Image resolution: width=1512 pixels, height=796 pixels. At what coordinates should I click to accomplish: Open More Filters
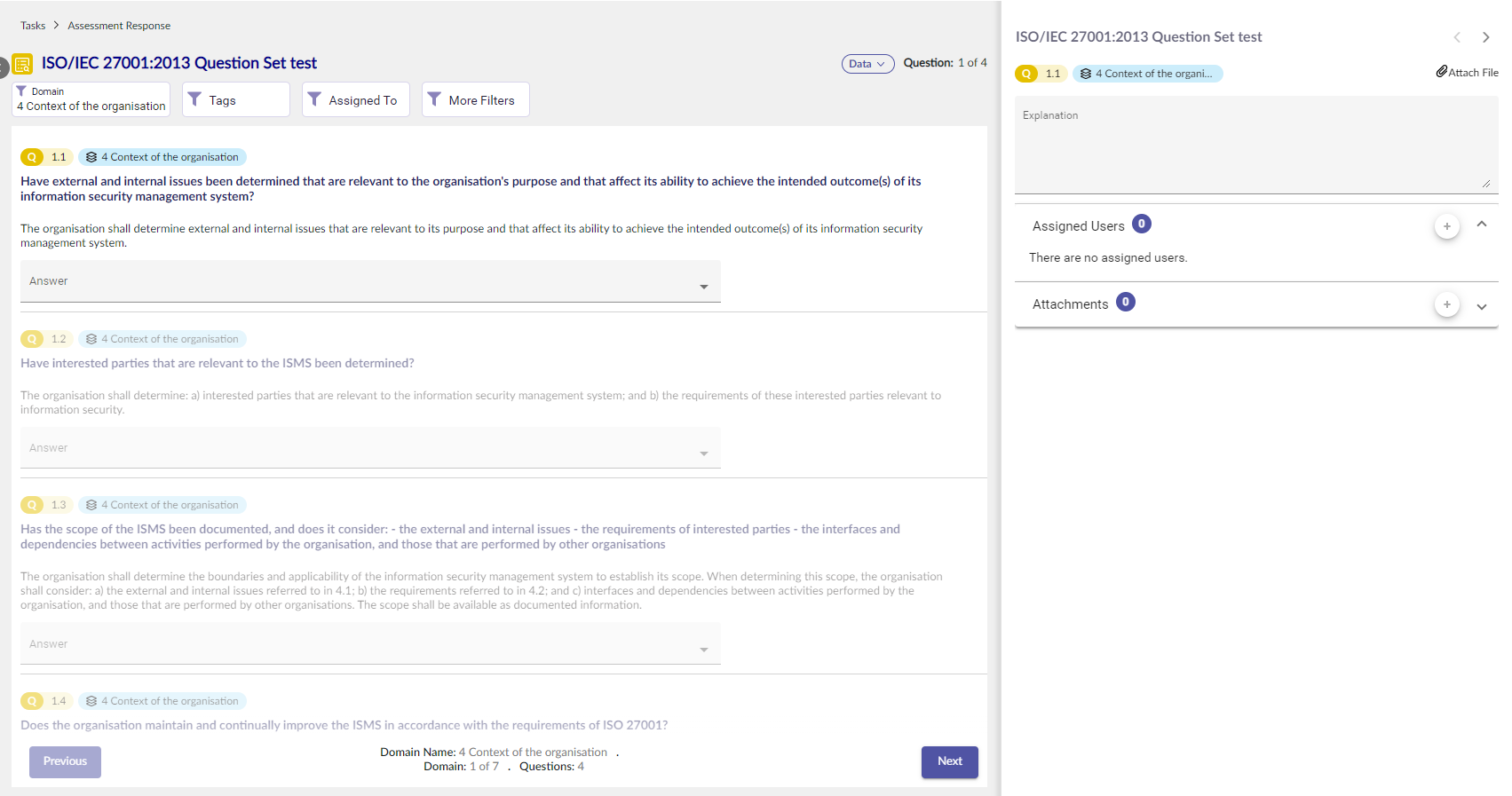pos(476,99)
